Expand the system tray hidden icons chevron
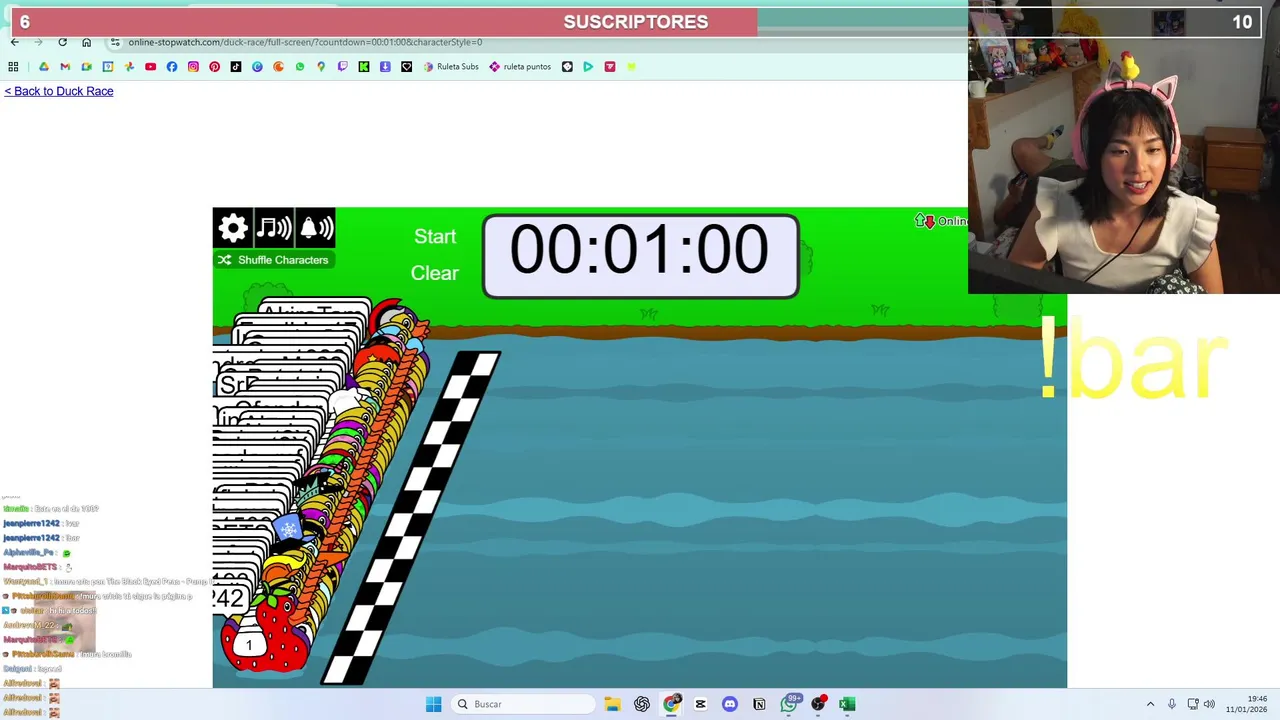 (1150, 704)
